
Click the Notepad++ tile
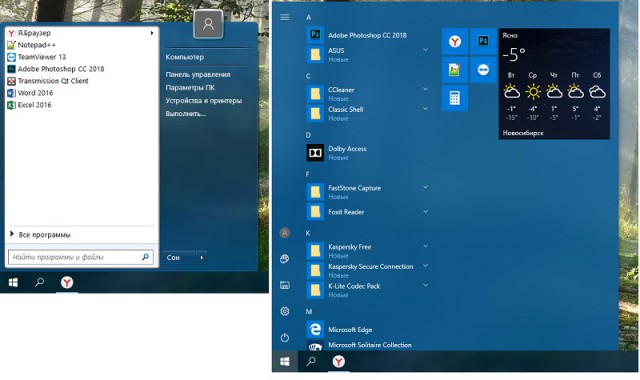(x=455, y=70)
